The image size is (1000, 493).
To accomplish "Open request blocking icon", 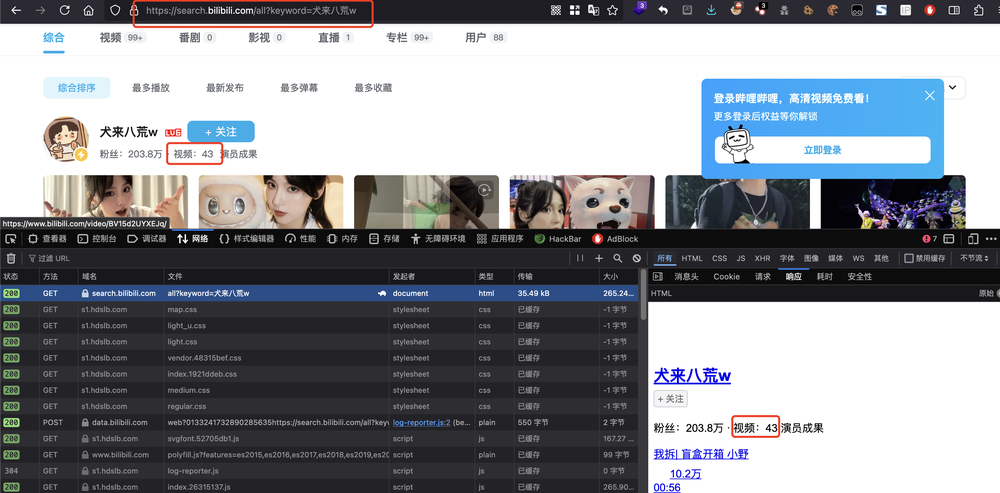I will point(636,258).
